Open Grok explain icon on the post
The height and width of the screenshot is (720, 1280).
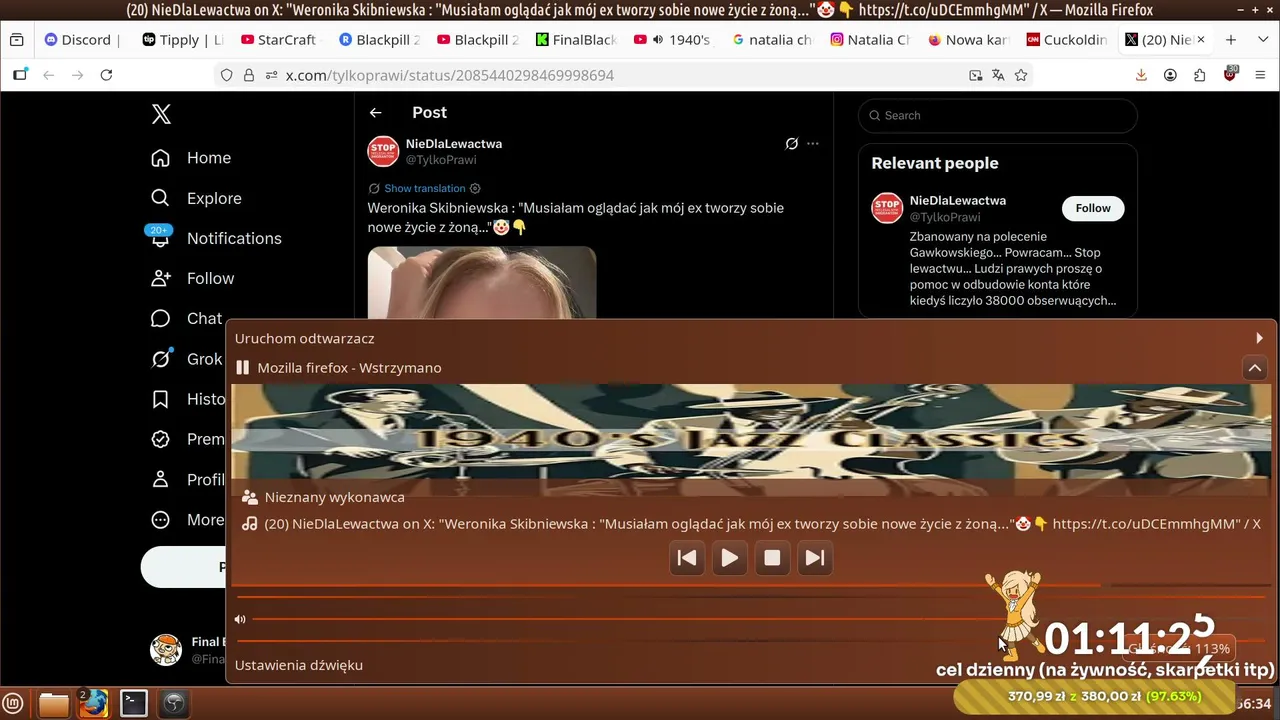coord(792,144)
